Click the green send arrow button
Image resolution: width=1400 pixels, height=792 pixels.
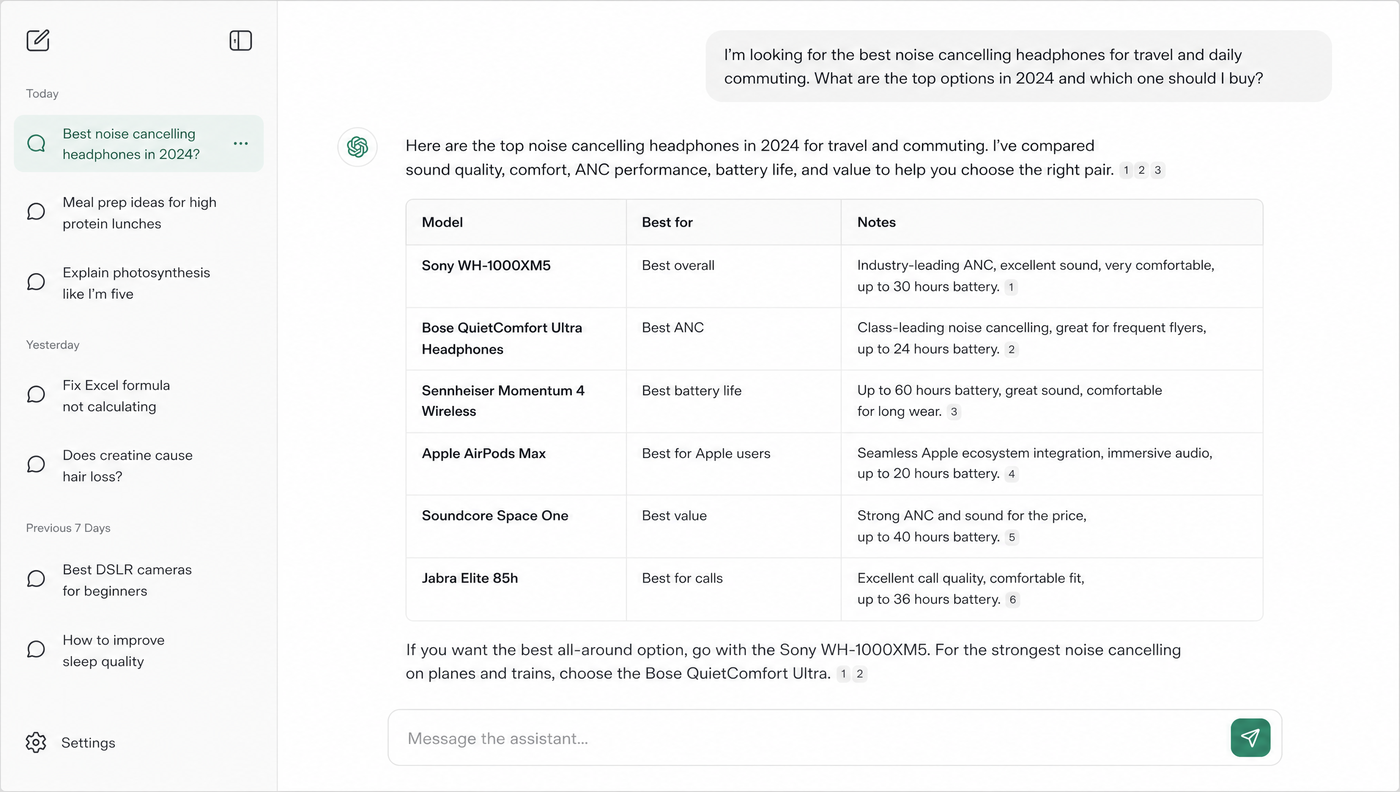[x=1250, y=738]
